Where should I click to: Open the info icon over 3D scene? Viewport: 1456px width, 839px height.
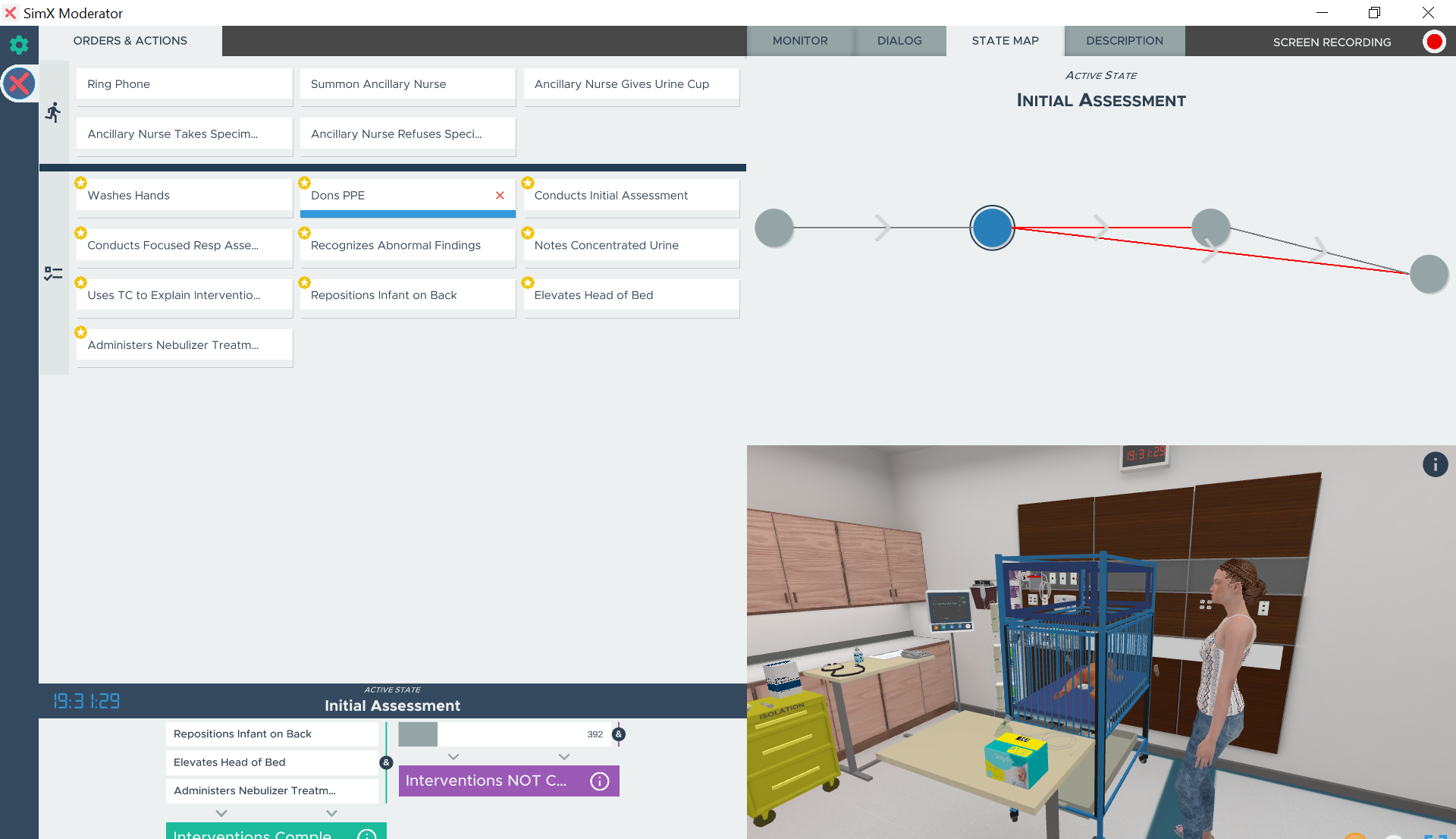[x=1435, y=464]
